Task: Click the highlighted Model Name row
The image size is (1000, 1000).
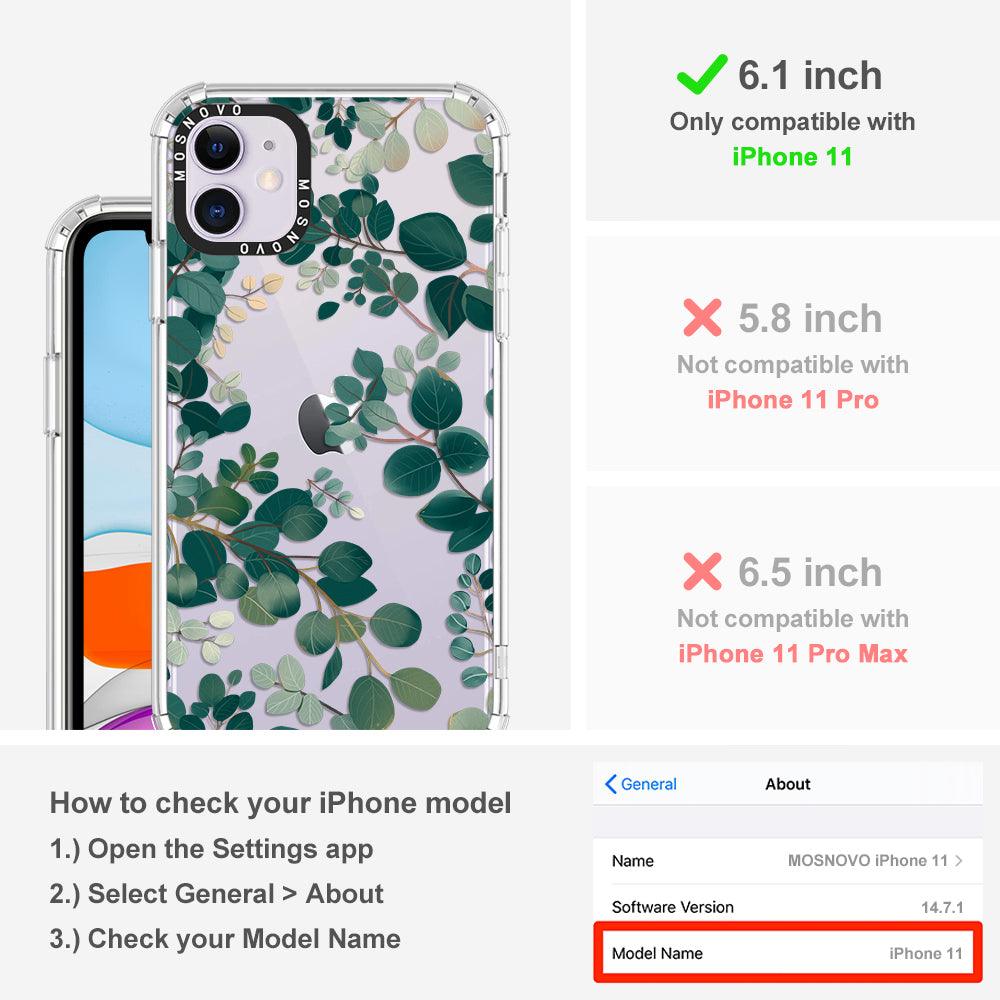Action: (788, 953)
